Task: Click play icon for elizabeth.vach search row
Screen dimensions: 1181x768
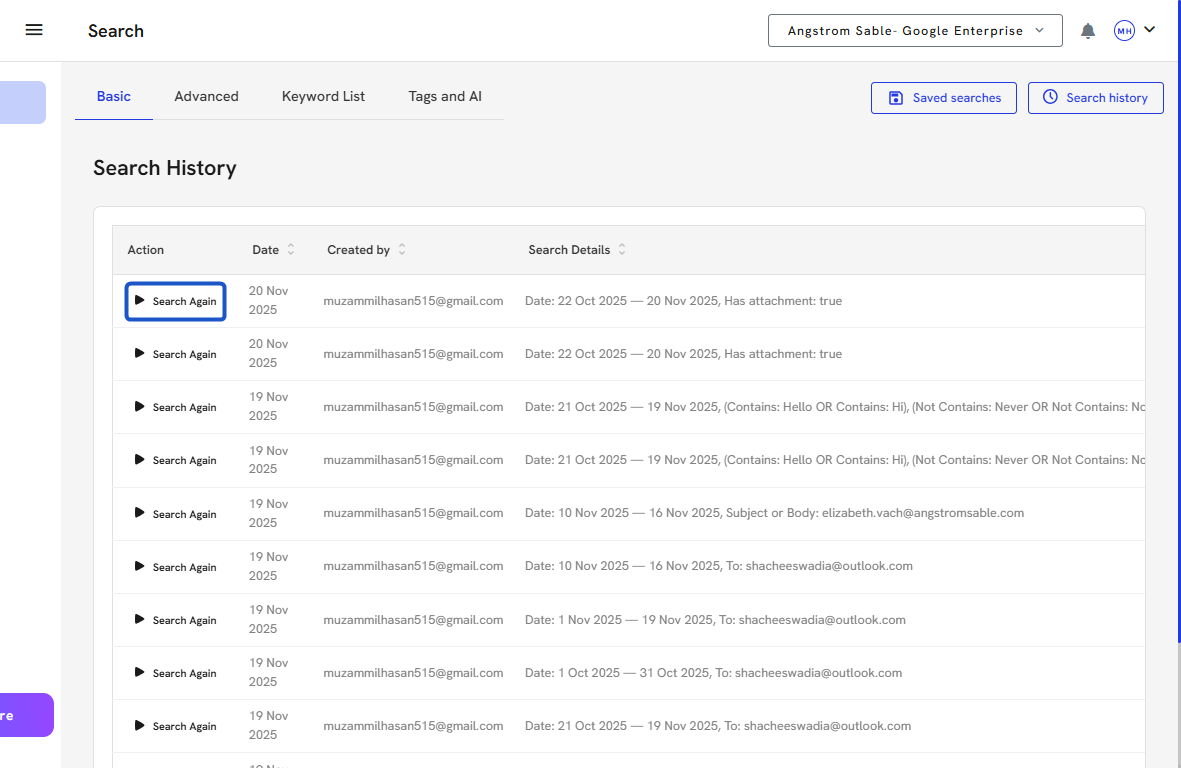Action: [x=140, y=513]
